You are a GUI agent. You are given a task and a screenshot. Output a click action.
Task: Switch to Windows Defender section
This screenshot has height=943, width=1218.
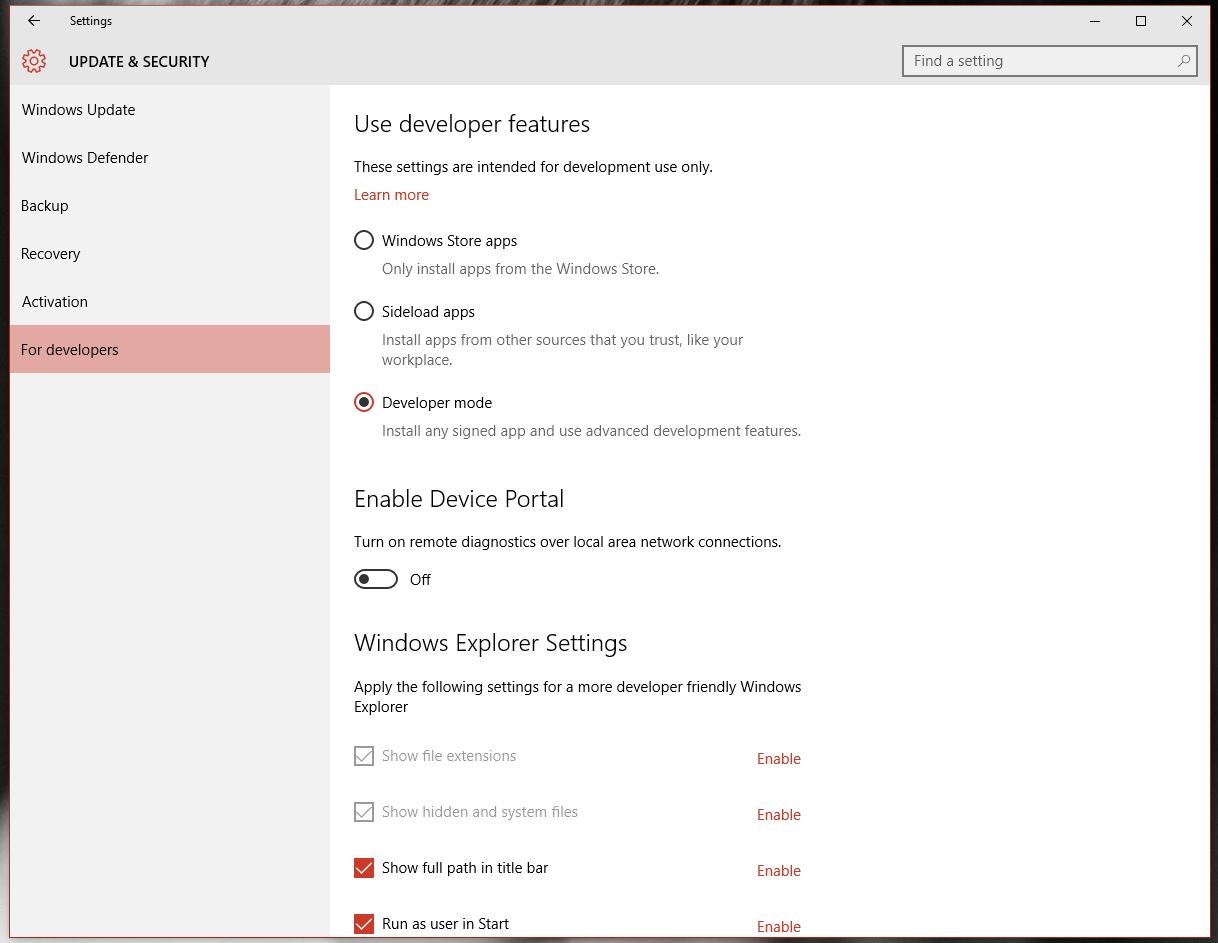point(85,157)
